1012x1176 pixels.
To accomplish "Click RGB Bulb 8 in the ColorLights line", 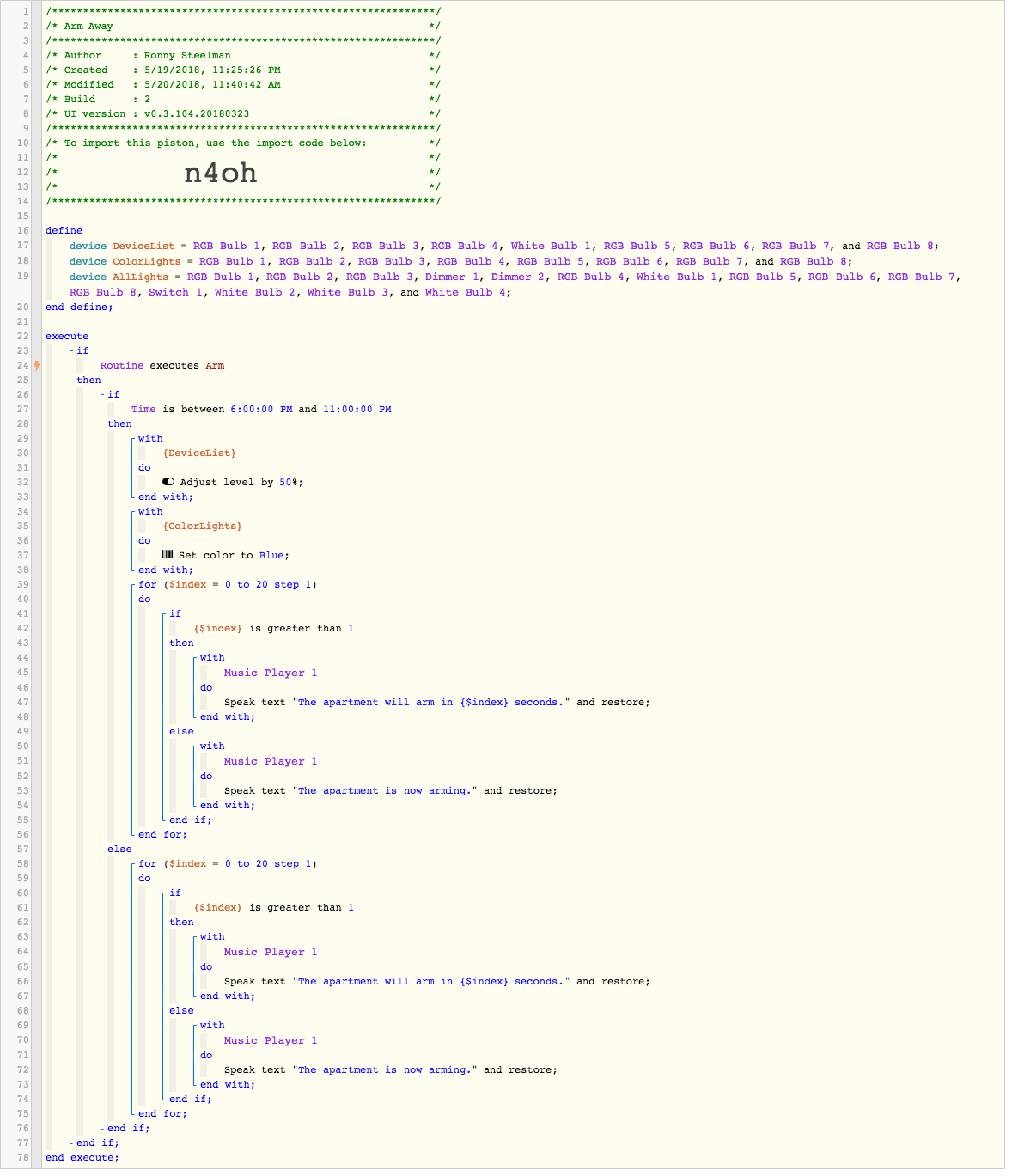I will 814,261.
